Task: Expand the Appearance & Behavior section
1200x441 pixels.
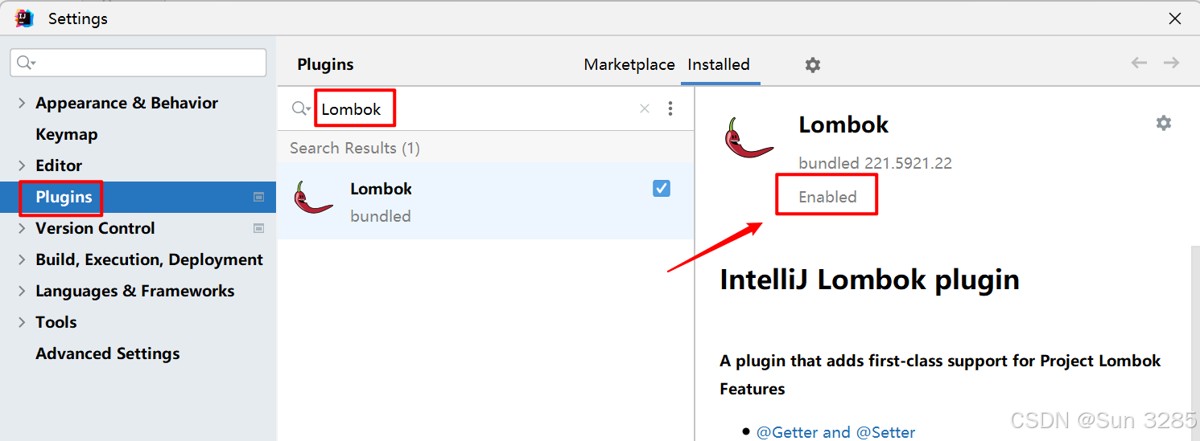Action: (x=23, y=103)
